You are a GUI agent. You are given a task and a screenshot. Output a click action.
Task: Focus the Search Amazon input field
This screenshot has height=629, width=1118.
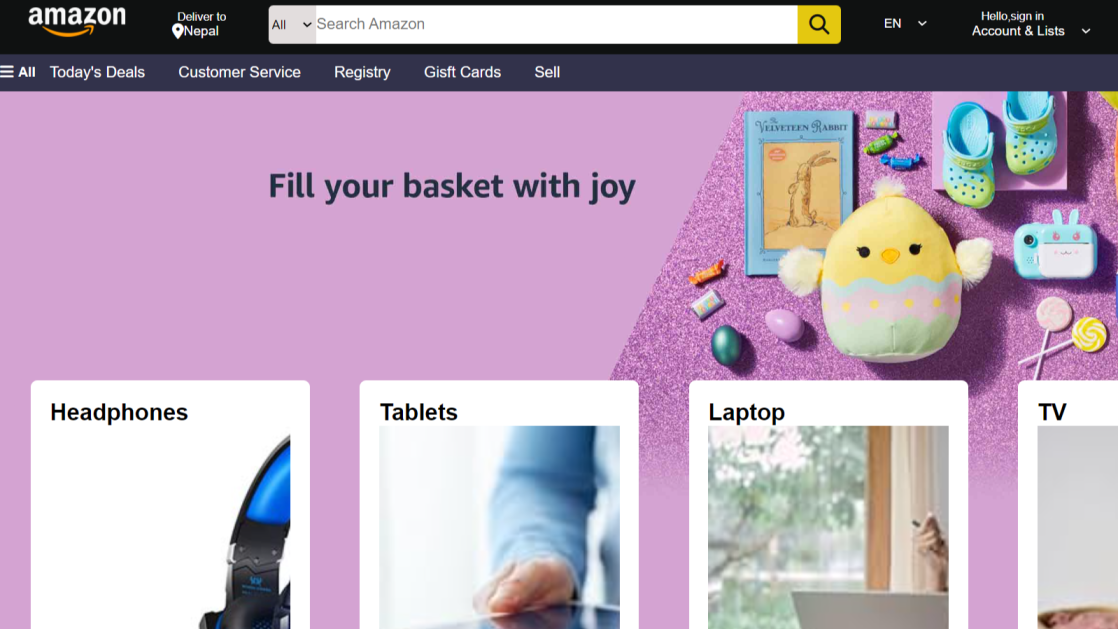coord(556,24)
